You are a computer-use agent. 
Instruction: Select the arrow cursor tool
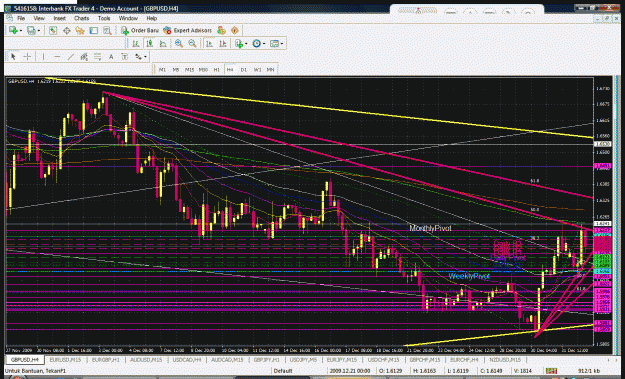pyautogui.click(x=13, y=57)
